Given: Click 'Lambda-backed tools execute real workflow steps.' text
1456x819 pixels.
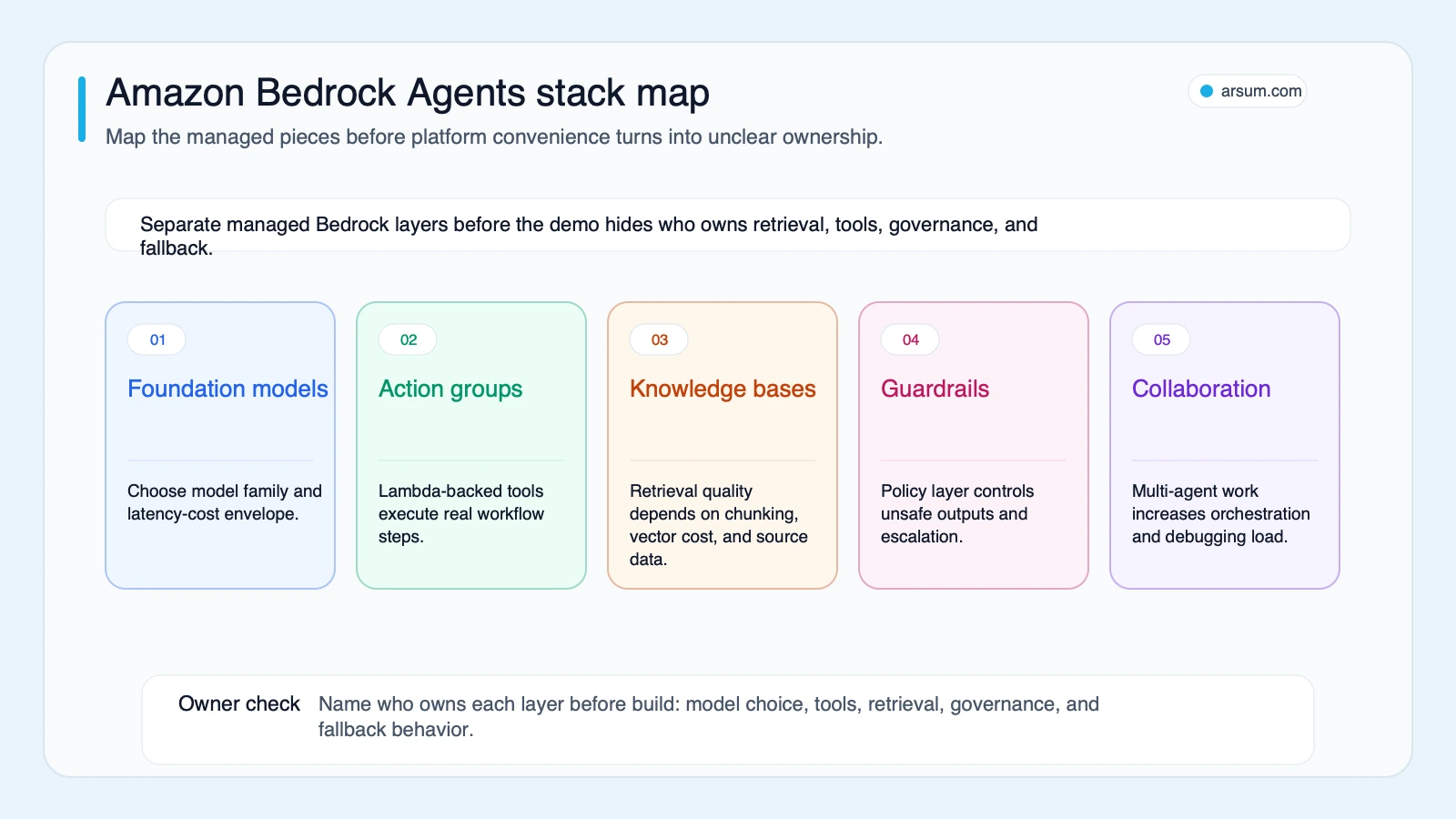Looking at the screenshot, I should [461, 514].
